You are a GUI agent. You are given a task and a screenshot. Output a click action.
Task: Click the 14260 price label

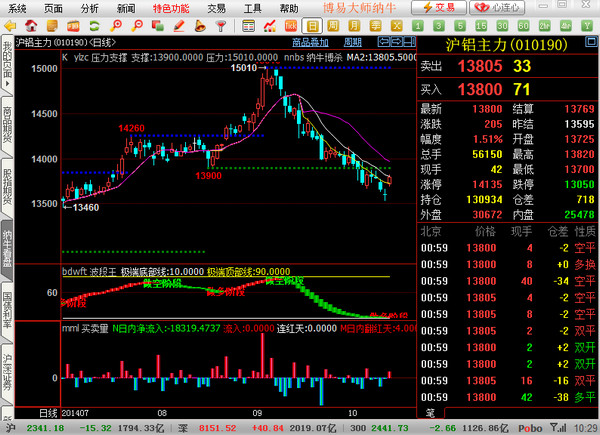click(131, 128)
